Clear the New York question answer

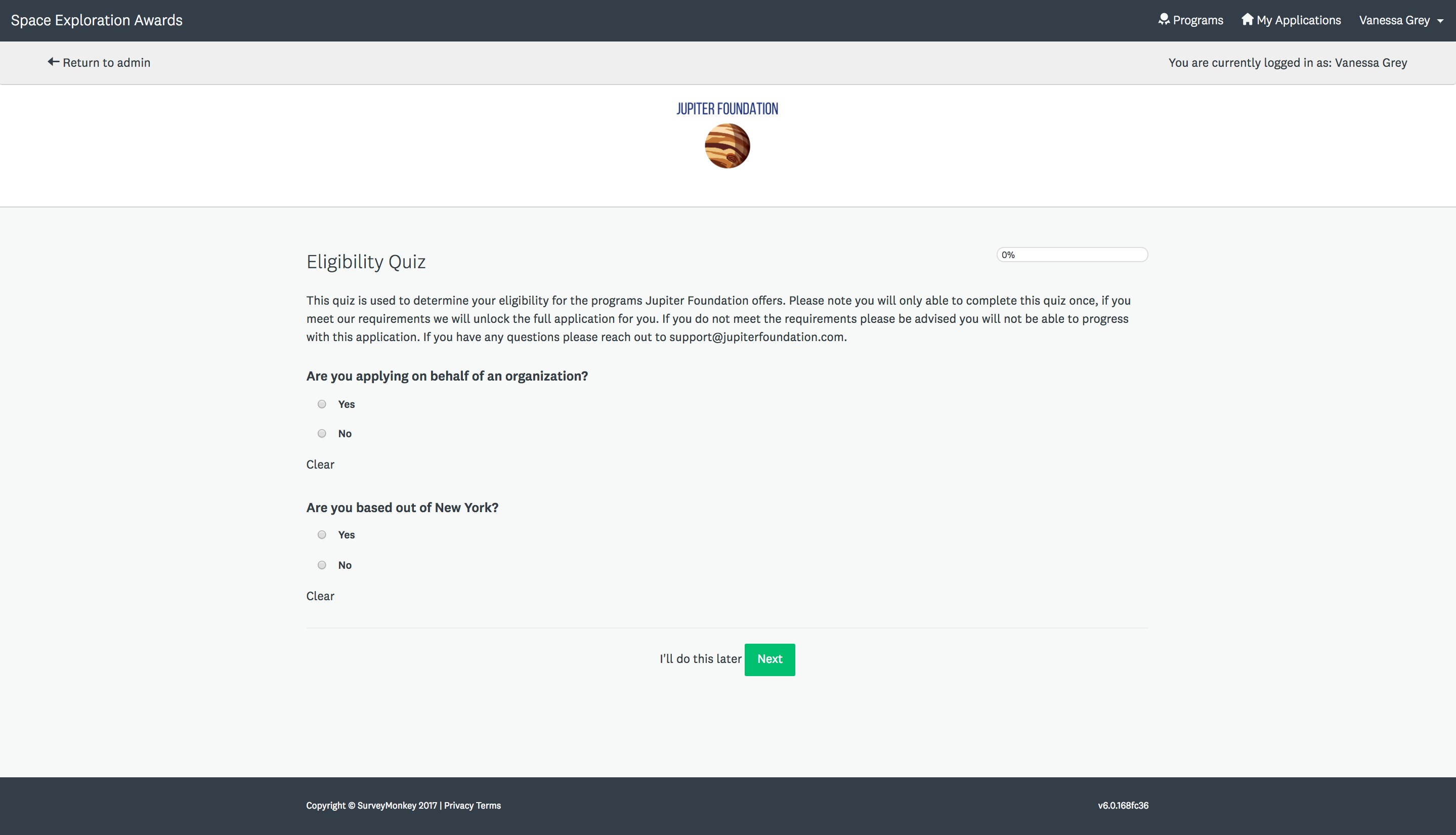point(320,597)
